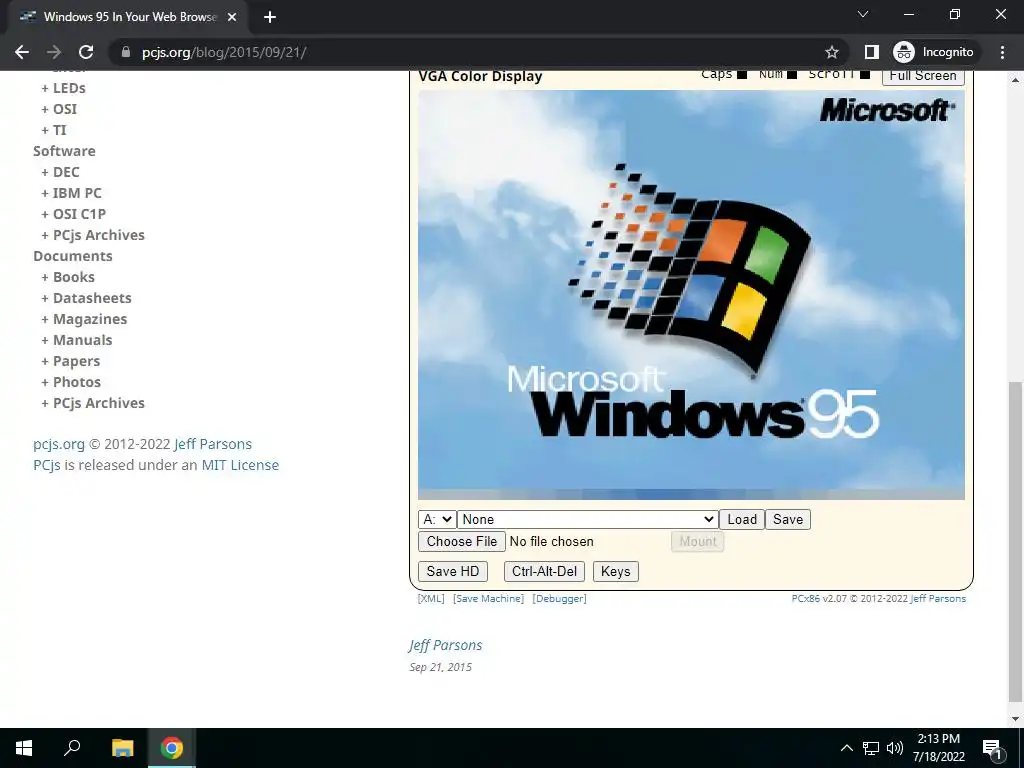The width and height of the screenshot is (1024, 768).
Task: Open Windows taskbar search
Action: (72, 748)
